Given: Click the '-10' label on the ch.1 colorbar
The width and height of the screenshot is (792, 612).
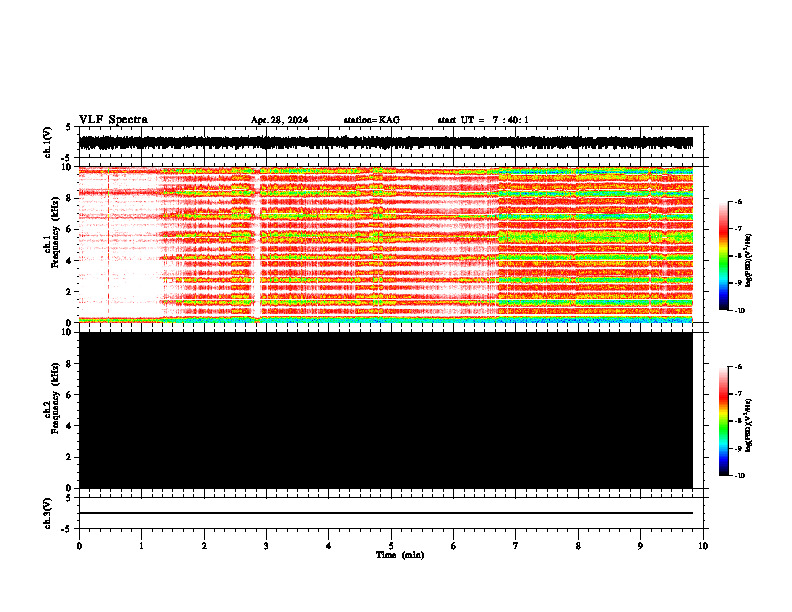Looking at the screenshot, I should (738, 311).
